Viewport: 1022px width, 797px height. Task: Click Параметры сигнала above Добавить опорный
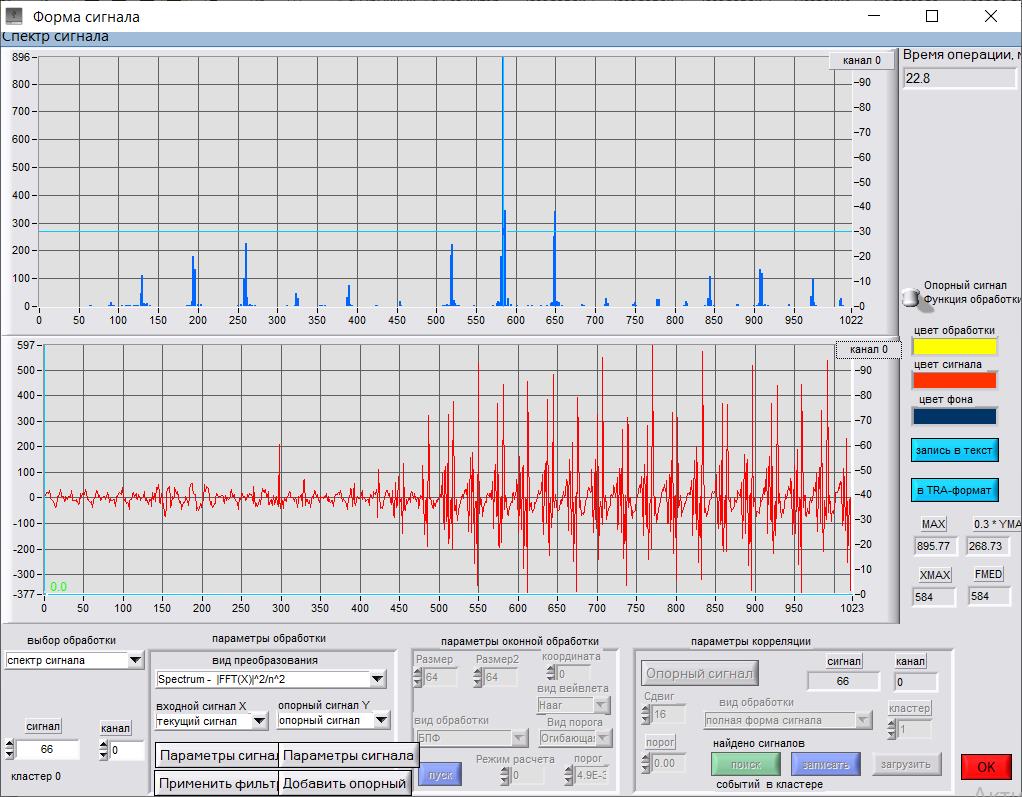click(x=345, y=755)
